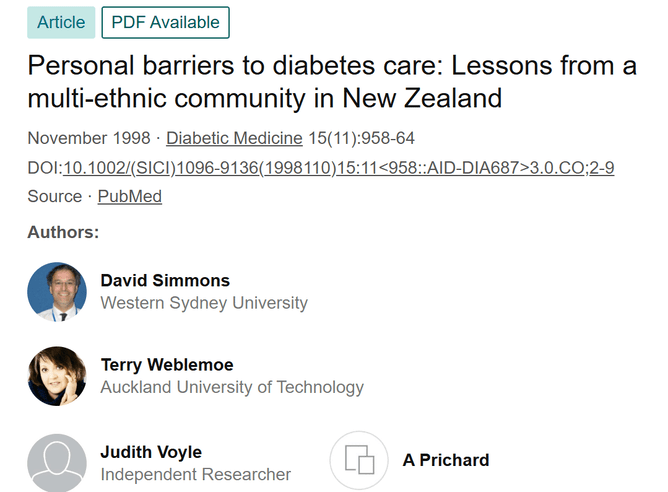Open Judith Voyle's author name
Screen dimensions: 668x492
coord(151,452)
